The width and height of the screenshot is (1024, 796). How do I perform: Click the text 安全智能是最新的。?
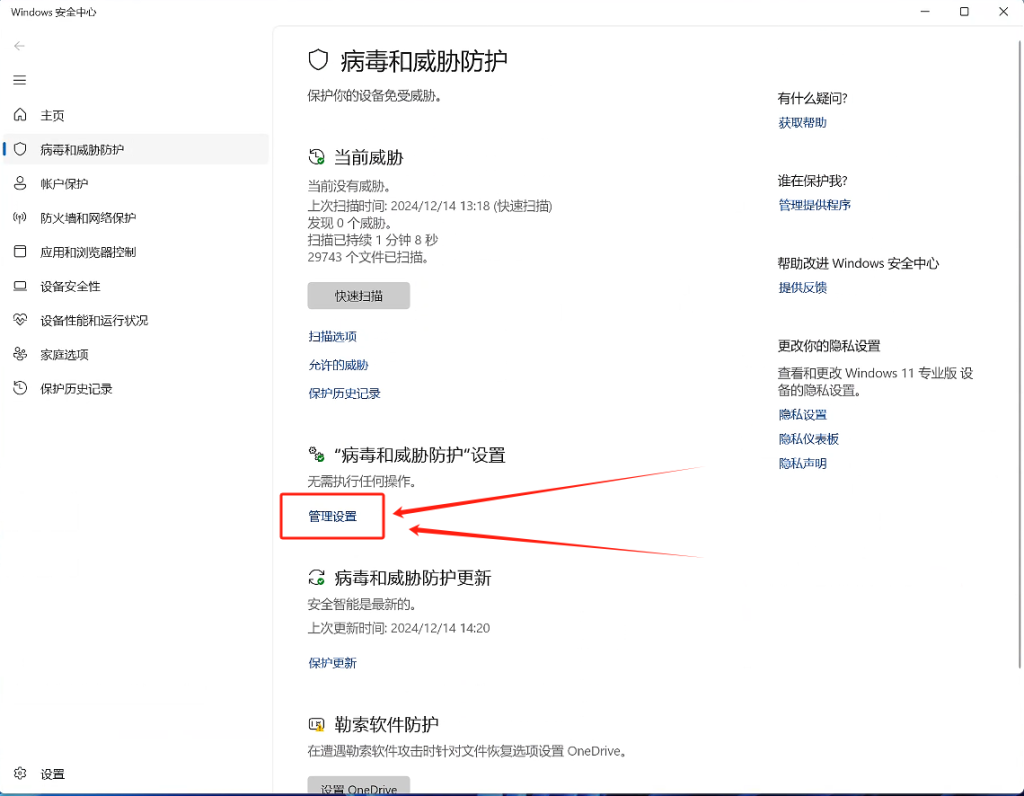362,605
